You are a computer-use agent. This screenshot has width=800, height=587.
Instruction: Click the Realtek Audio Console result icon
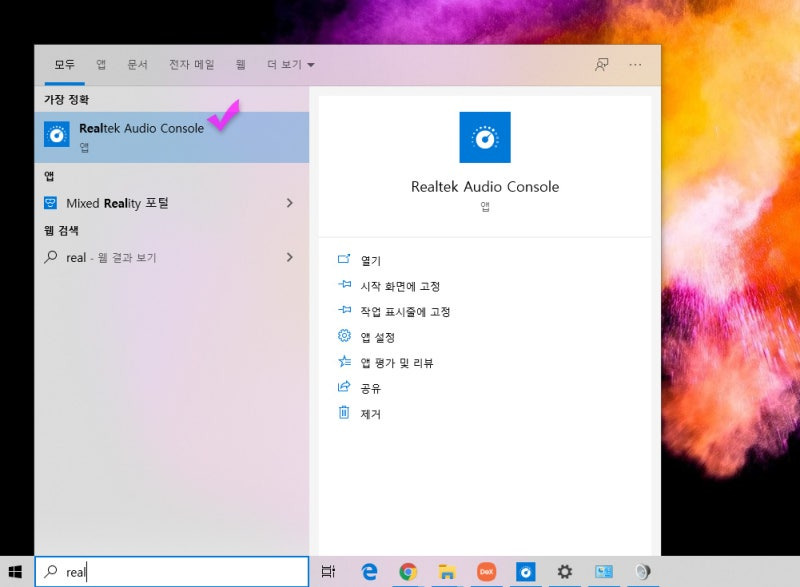point(57,134)
